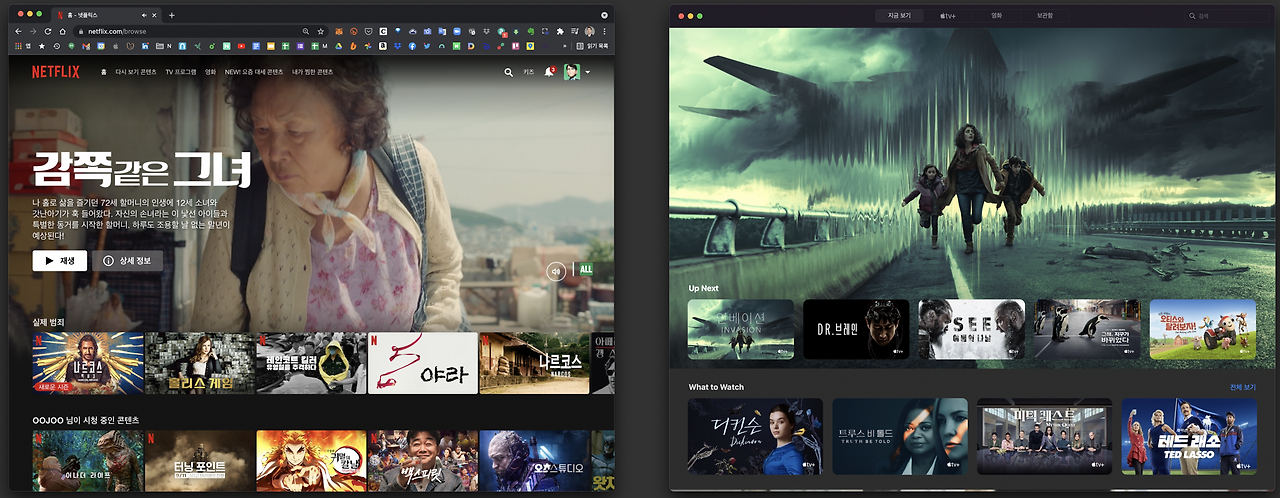The image size is (1280, 498).
Task: Open the Dropbox bookmark icon
Action: 398,46
